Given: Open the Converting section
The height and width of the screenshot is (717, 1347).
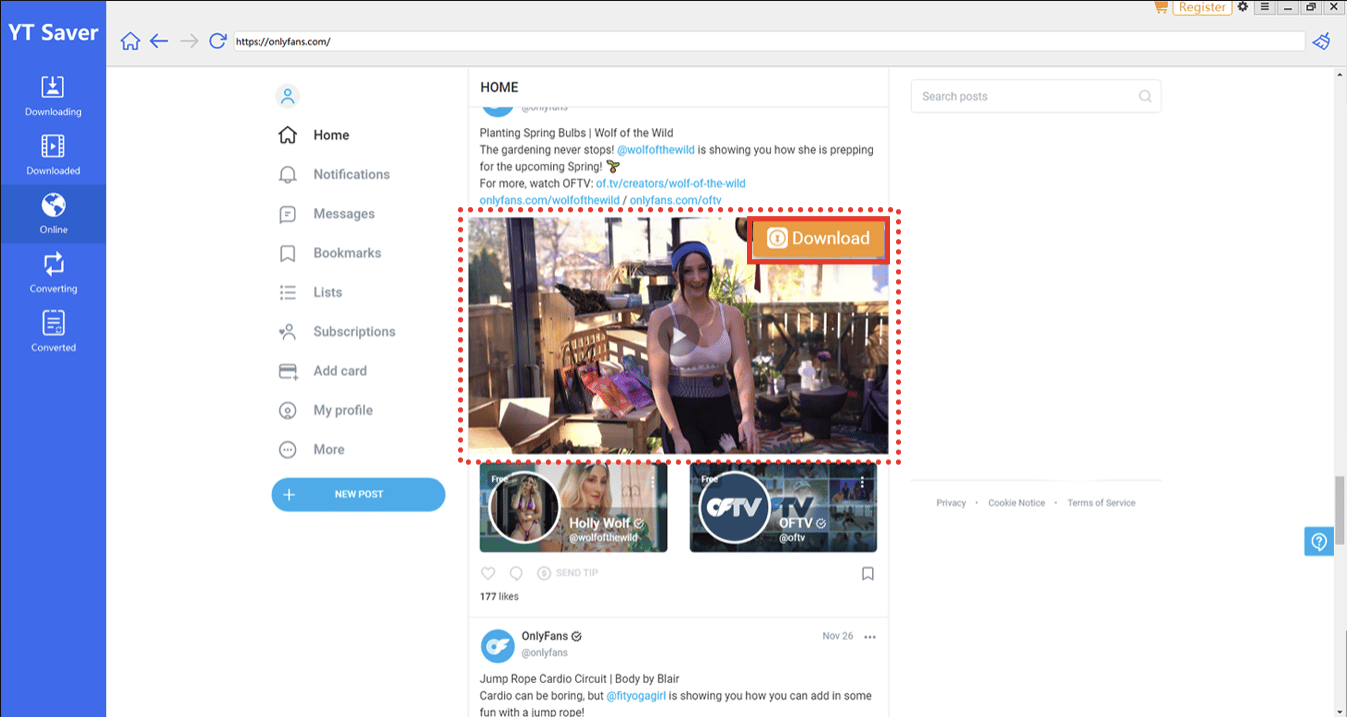Looking at the screenshot, I should coord(53,273).
